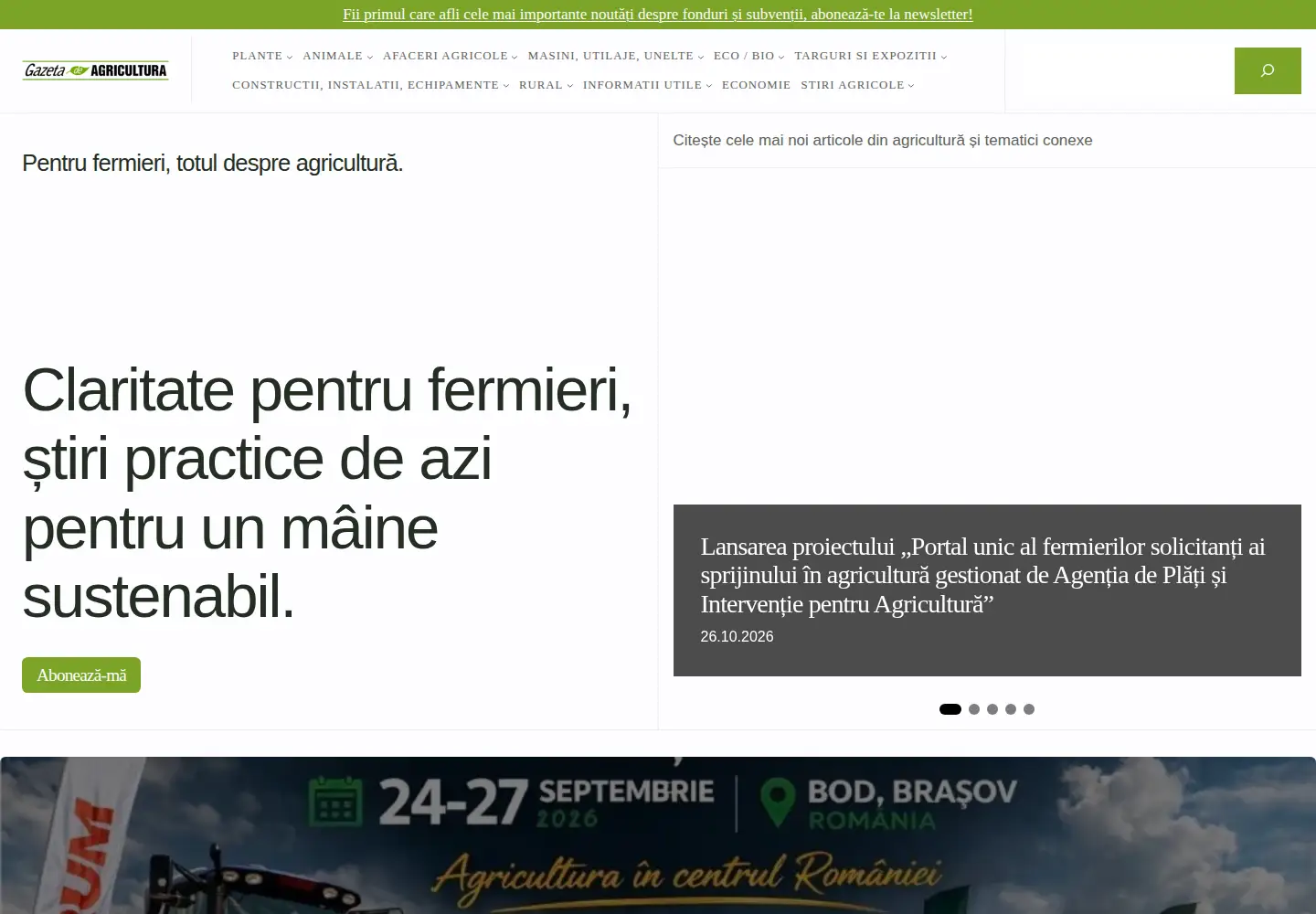Viewport: 1316px width, 914px height.
Task: Select the fourth carousel dot
Action: pos(1011,709)
